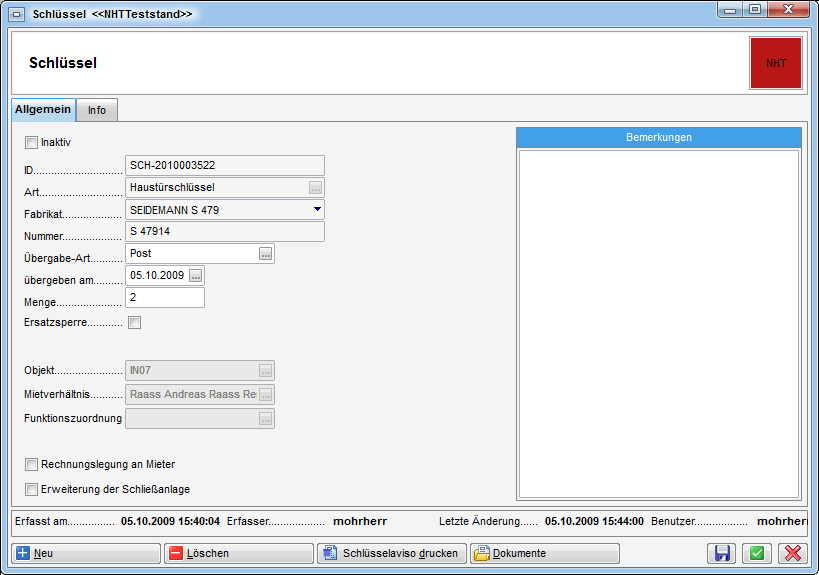This screenshot has height=575, width=819.
Task: Open the Art lookup ellipsis button
Action: coord(316,187)
